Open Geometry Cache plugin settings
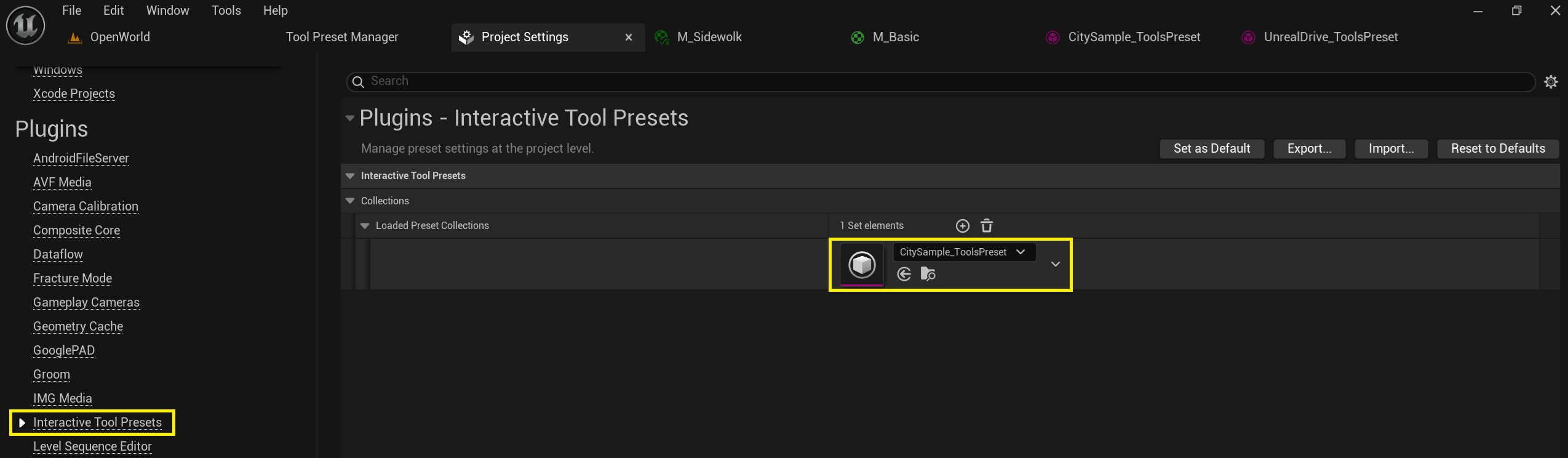Image resolution: width=1568 pixels, height=458 pixels. (x=78, y=326)
